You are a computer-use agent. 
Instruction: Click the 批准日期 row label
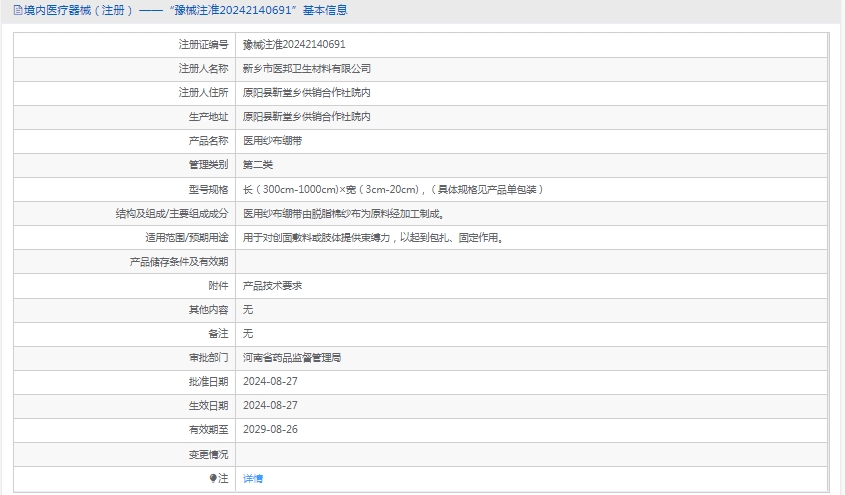(208, 381)
